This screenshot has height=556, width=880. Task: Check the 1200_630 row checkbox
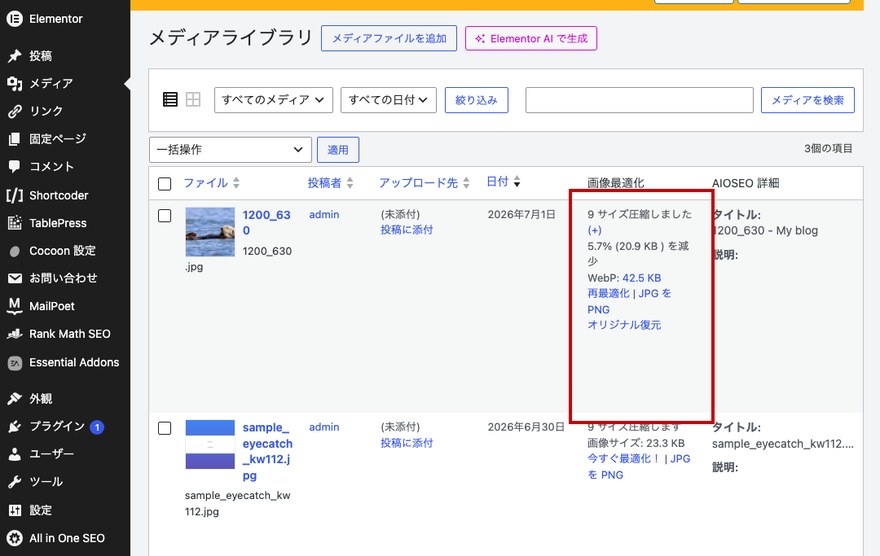tap(164, 215)
